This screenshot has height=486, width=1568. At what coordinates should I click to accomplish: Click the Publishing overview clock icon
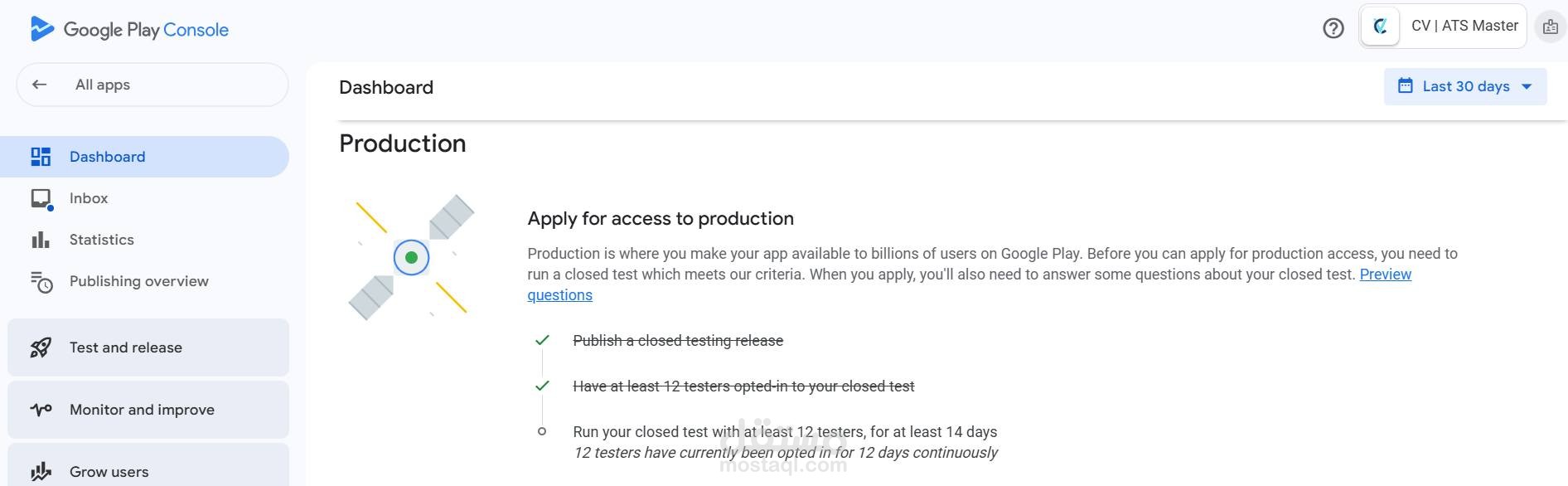click(x=41, y=282)
